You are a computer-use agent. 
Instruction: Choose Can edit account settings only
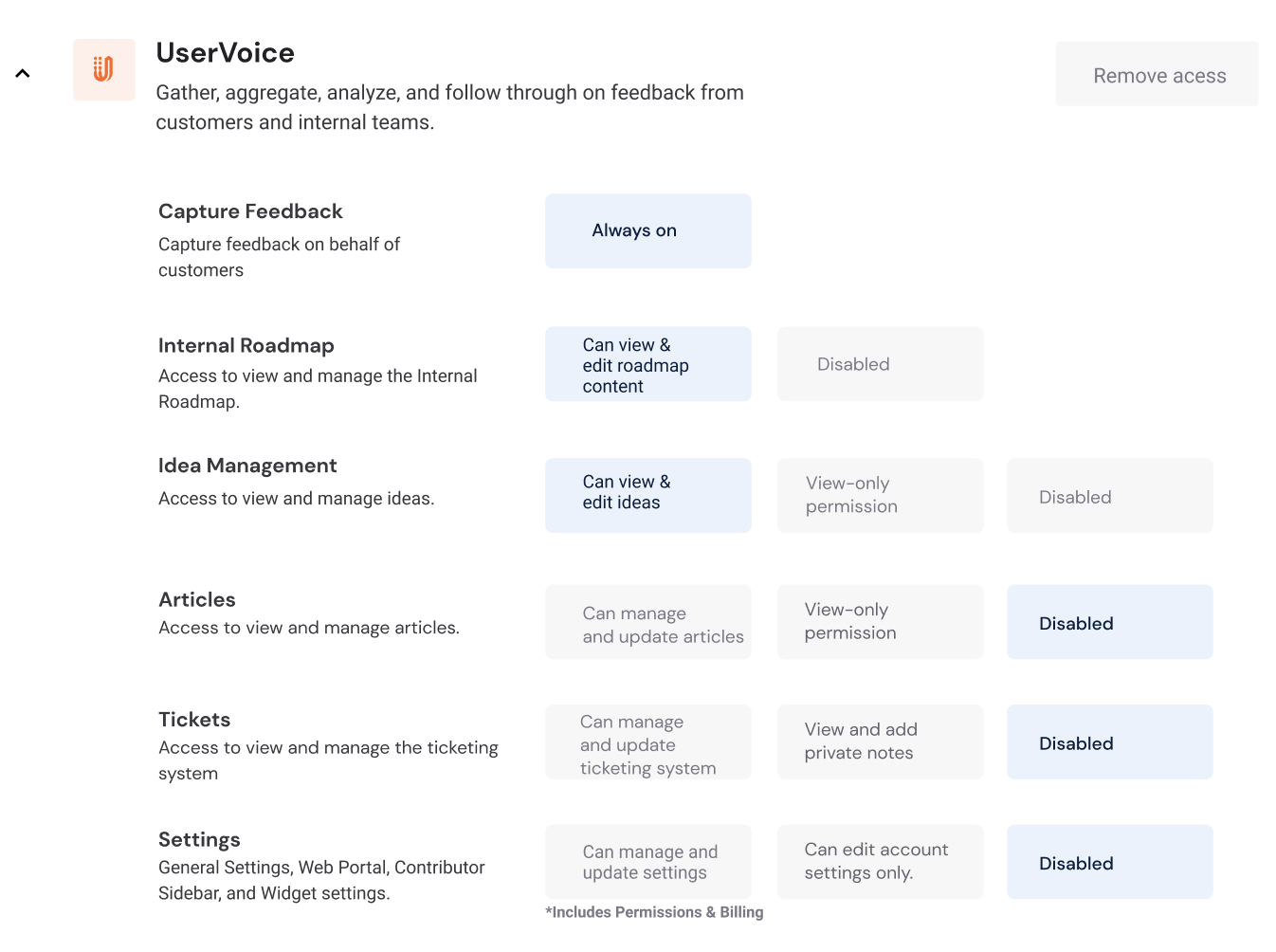pyautogui.click(x=881, y=862)
